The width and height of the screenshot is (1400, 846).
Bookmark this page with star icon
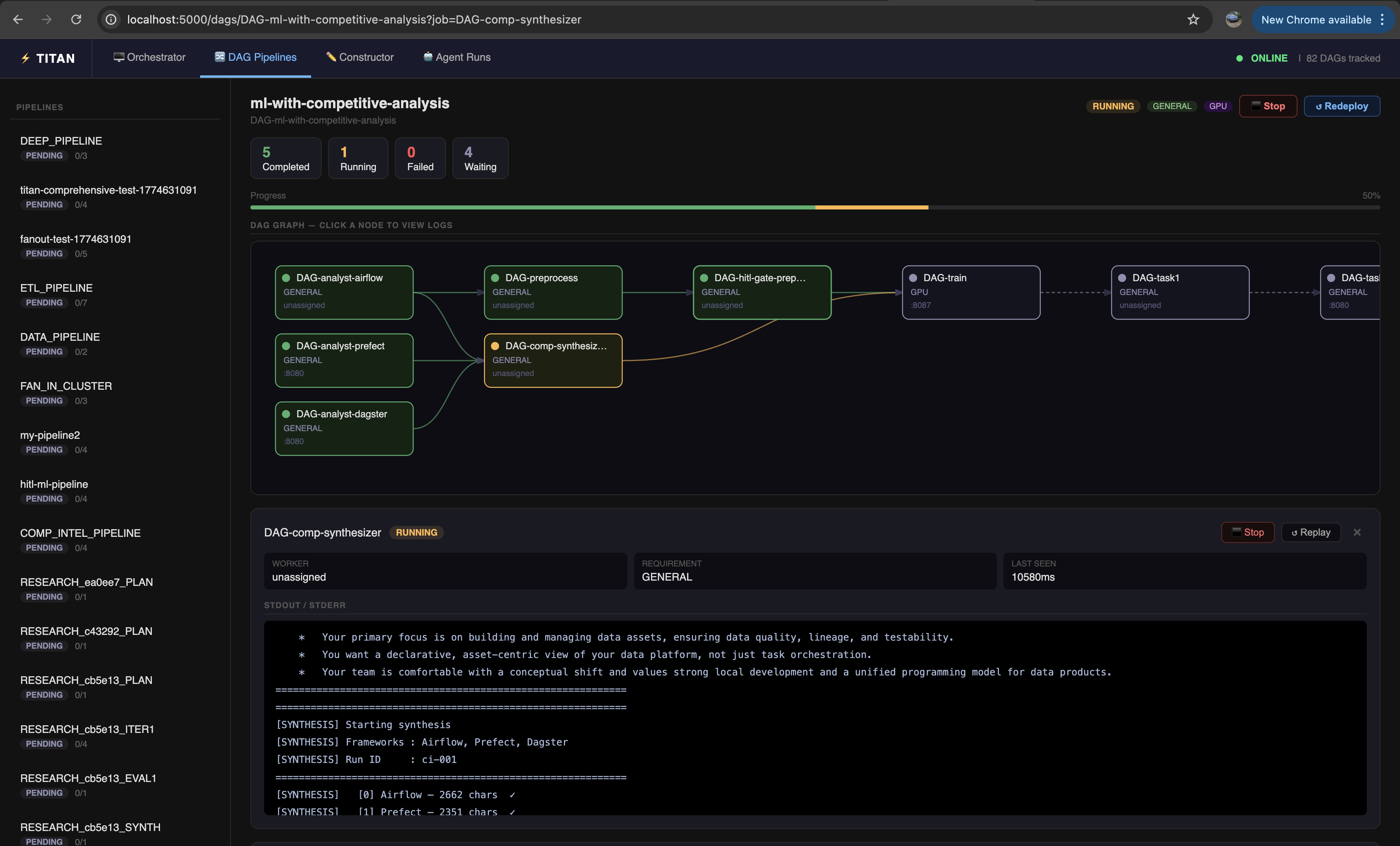coord(1193,19)
